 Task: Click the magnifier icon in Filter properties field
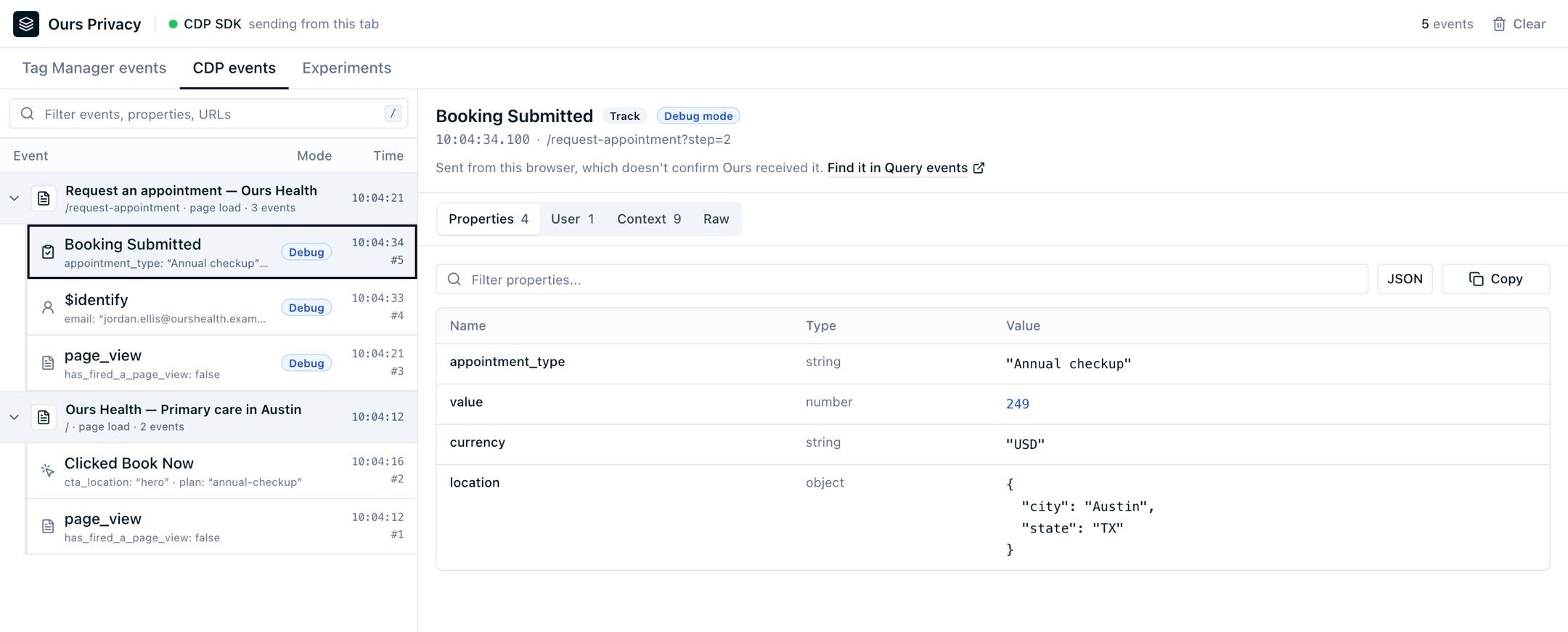click(x=454, y=280)
